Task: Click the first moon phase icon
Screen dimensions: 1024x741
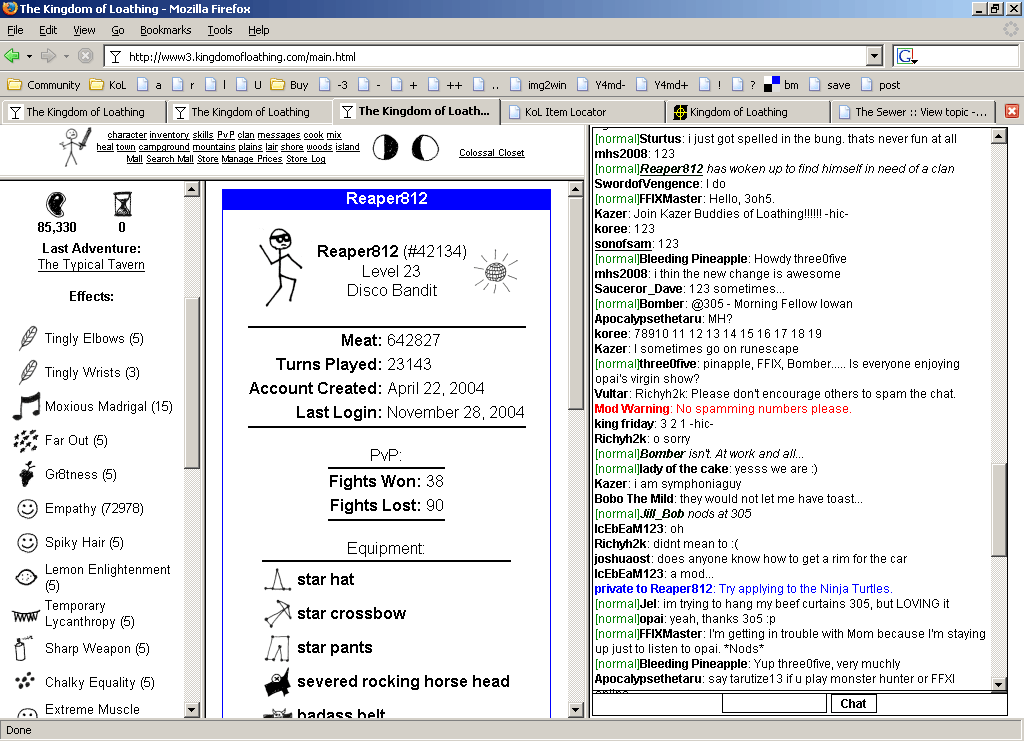Action: tap(385, 148)
